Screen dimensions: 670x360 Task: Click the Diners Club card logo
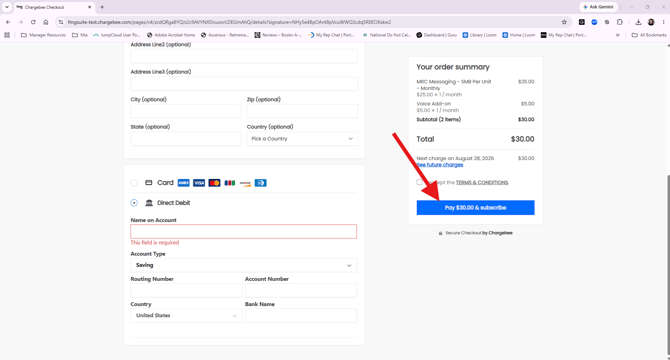261,183
